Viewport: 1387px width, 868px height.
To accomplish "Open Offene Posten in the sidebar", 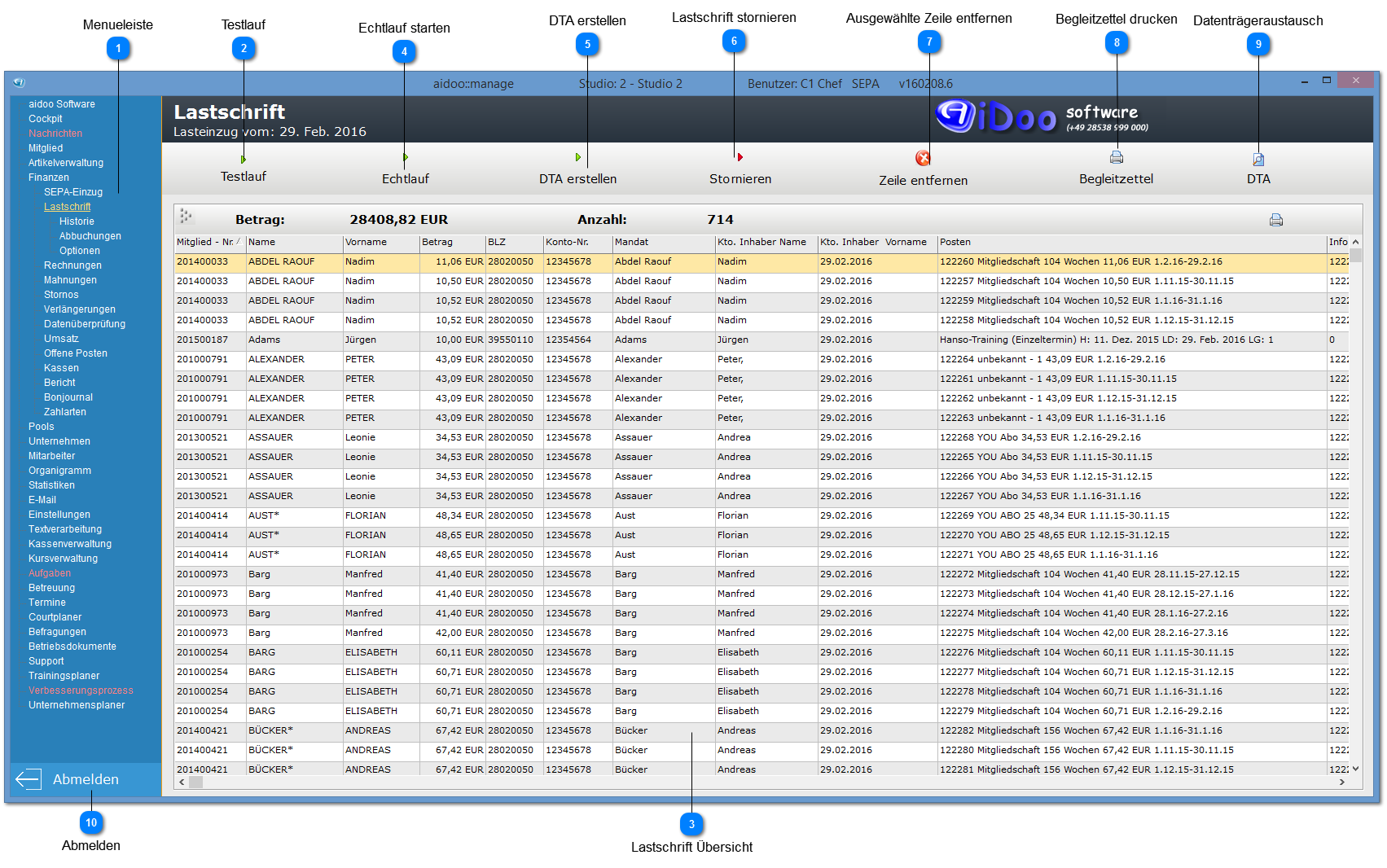I will [x=76, y=353].
